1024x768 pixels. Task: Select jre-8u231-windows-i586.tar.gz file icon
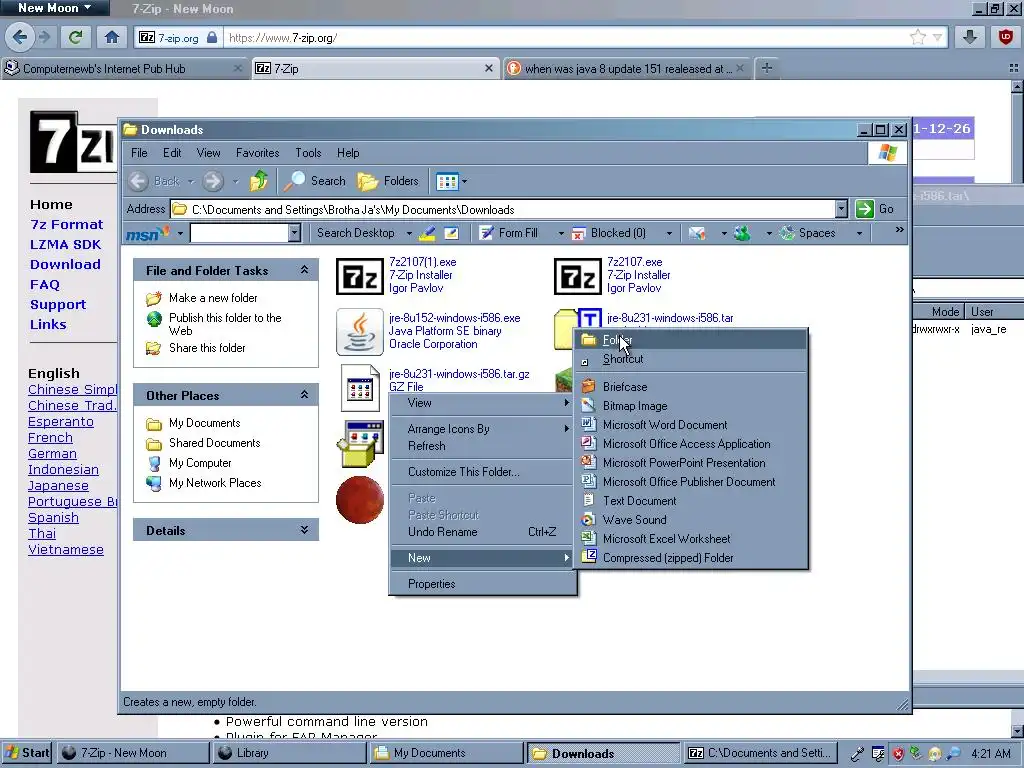pos(360,388)
